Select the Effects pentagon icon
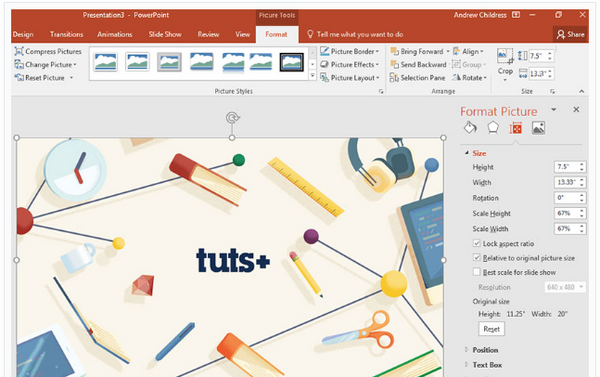600x377 pixels. coord(493,127)
